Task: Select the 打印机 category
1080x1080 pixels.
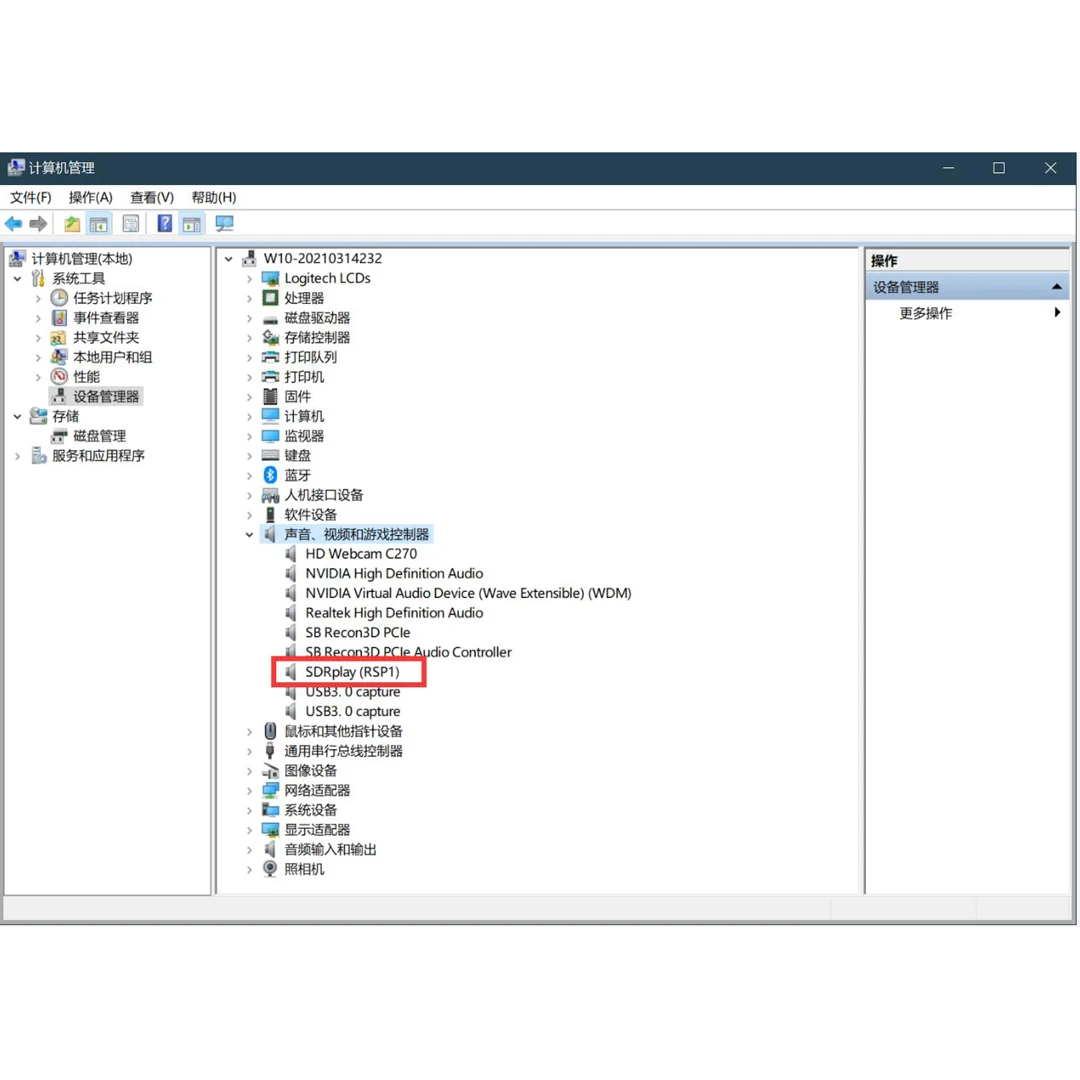Action: tap(304, 377)
